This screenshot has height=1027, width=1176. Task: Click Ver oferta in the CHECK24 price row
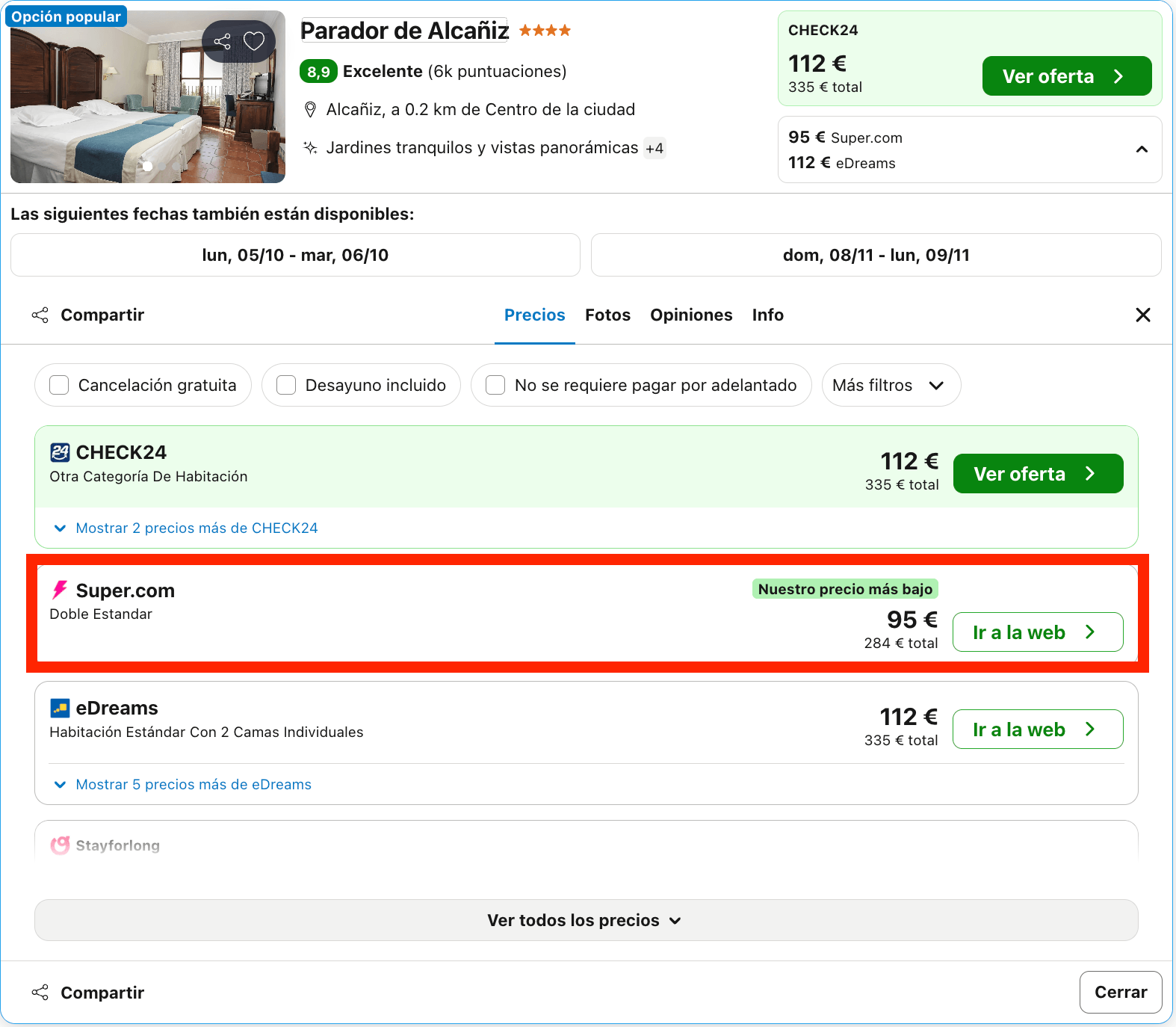[x=1039, y=474]
